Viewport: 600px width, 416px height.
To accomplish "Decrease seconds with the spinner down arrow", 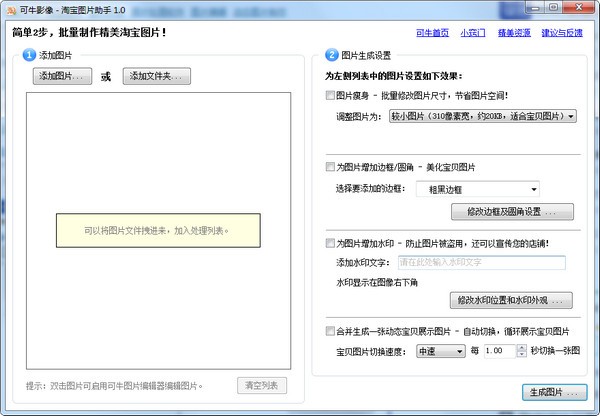I will (522, 354).
